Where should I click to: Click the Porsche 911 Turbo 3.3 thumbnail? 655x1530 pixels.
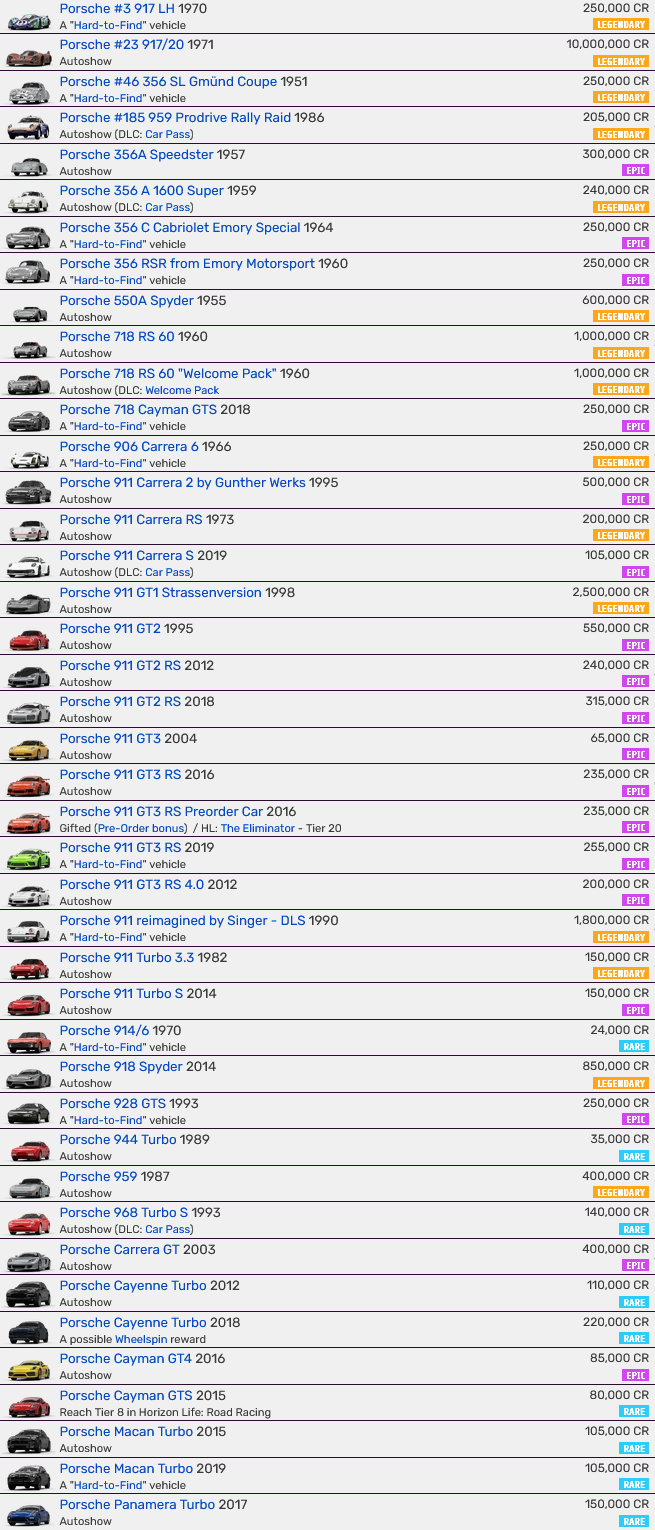click(x=28, y=967)
